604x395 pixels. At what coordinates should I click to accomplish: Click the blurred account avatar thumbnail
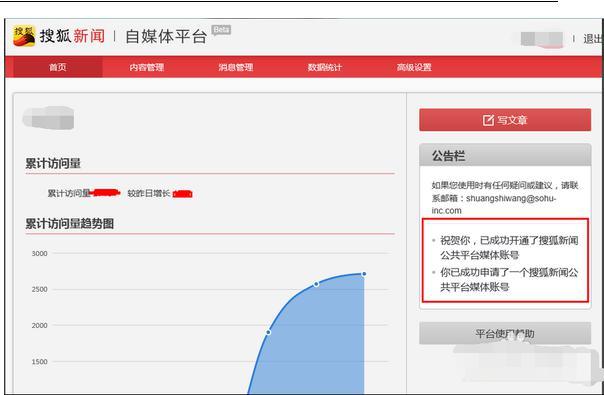[49, 118]
